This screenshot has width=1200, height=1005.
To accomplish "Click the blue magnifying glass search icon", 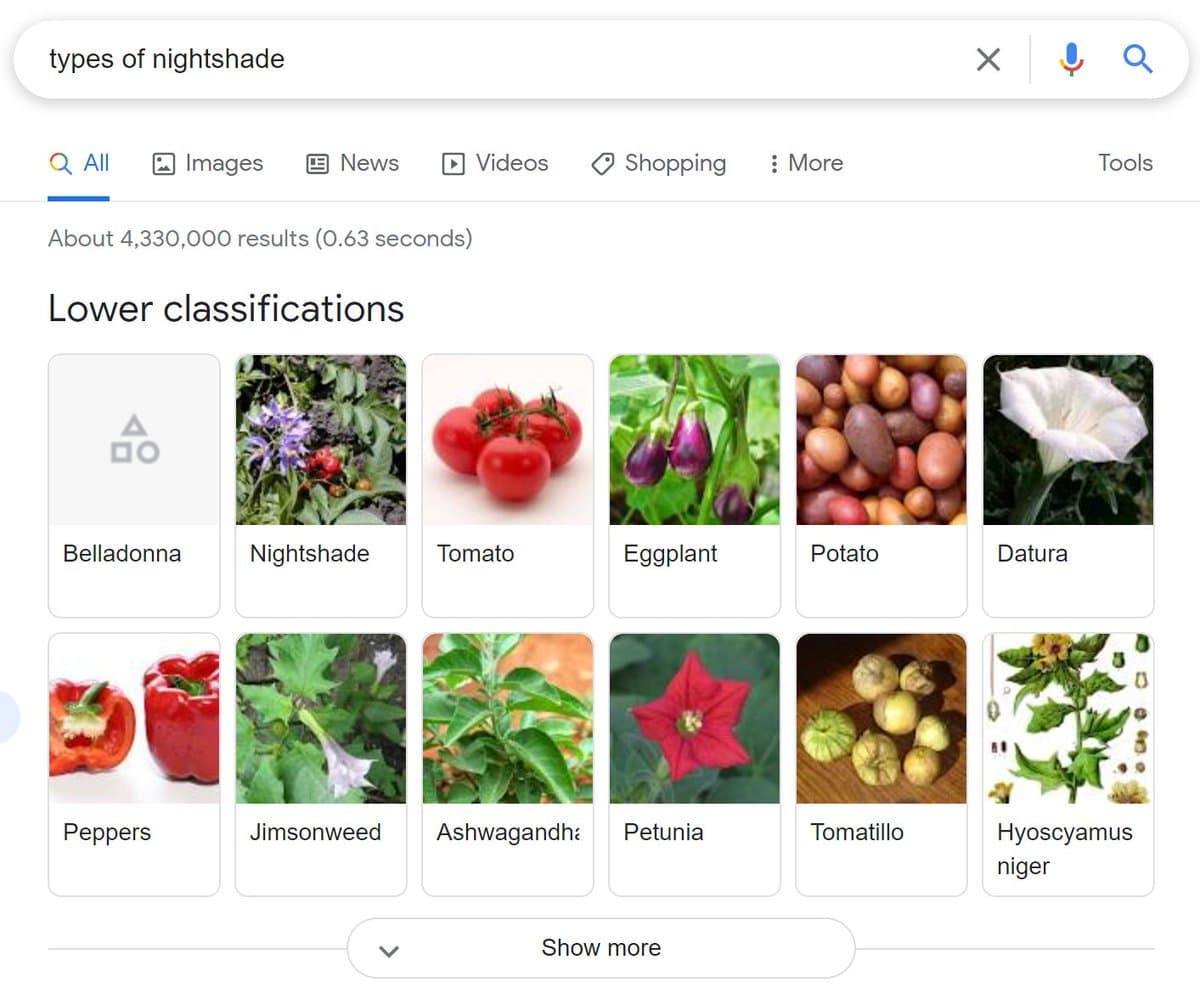I will [1138, 60].
